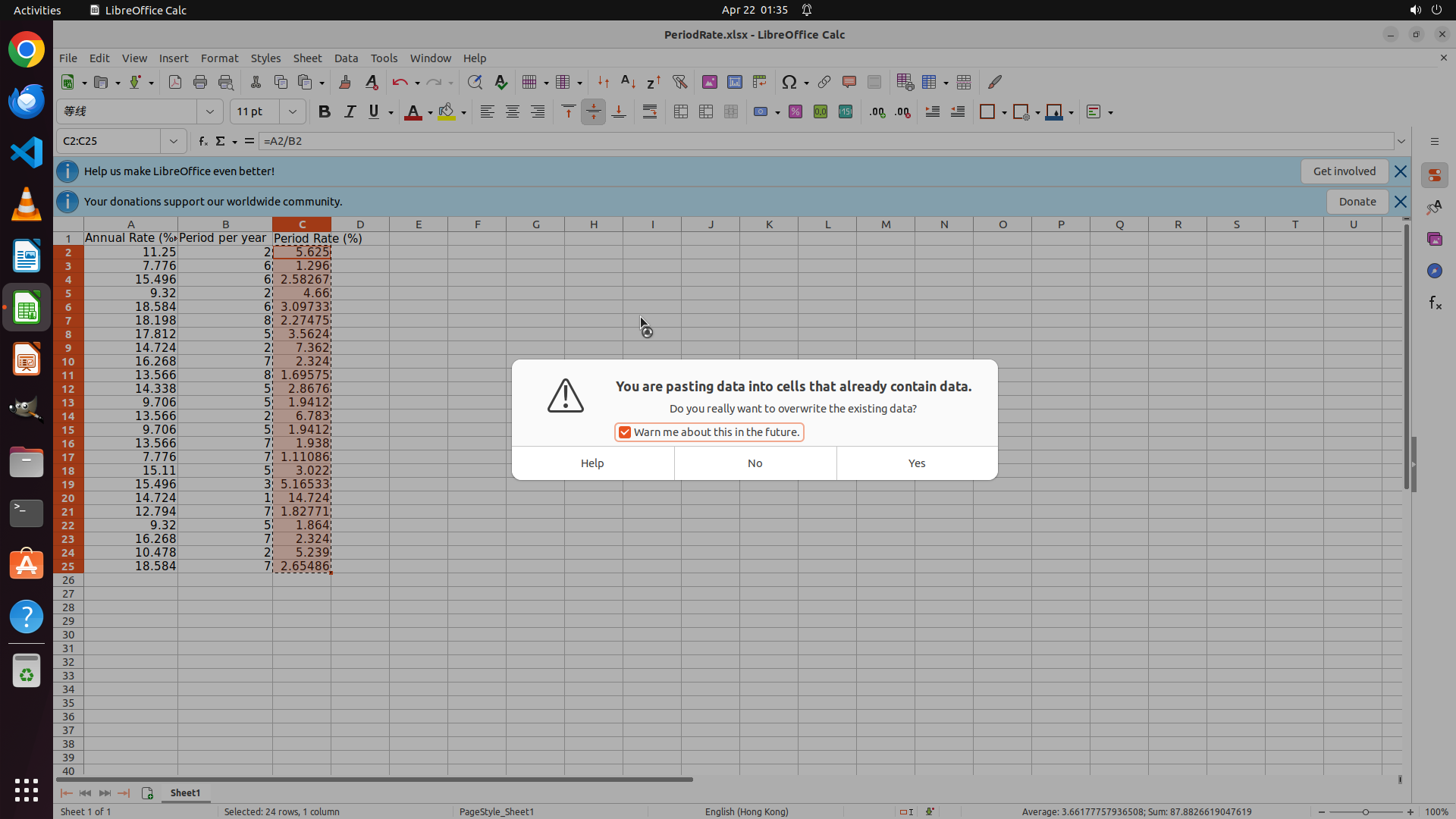Click the Export as PDF icon
The height and width of the screenshot is (819, 1456).
click(x=175, y=82)
